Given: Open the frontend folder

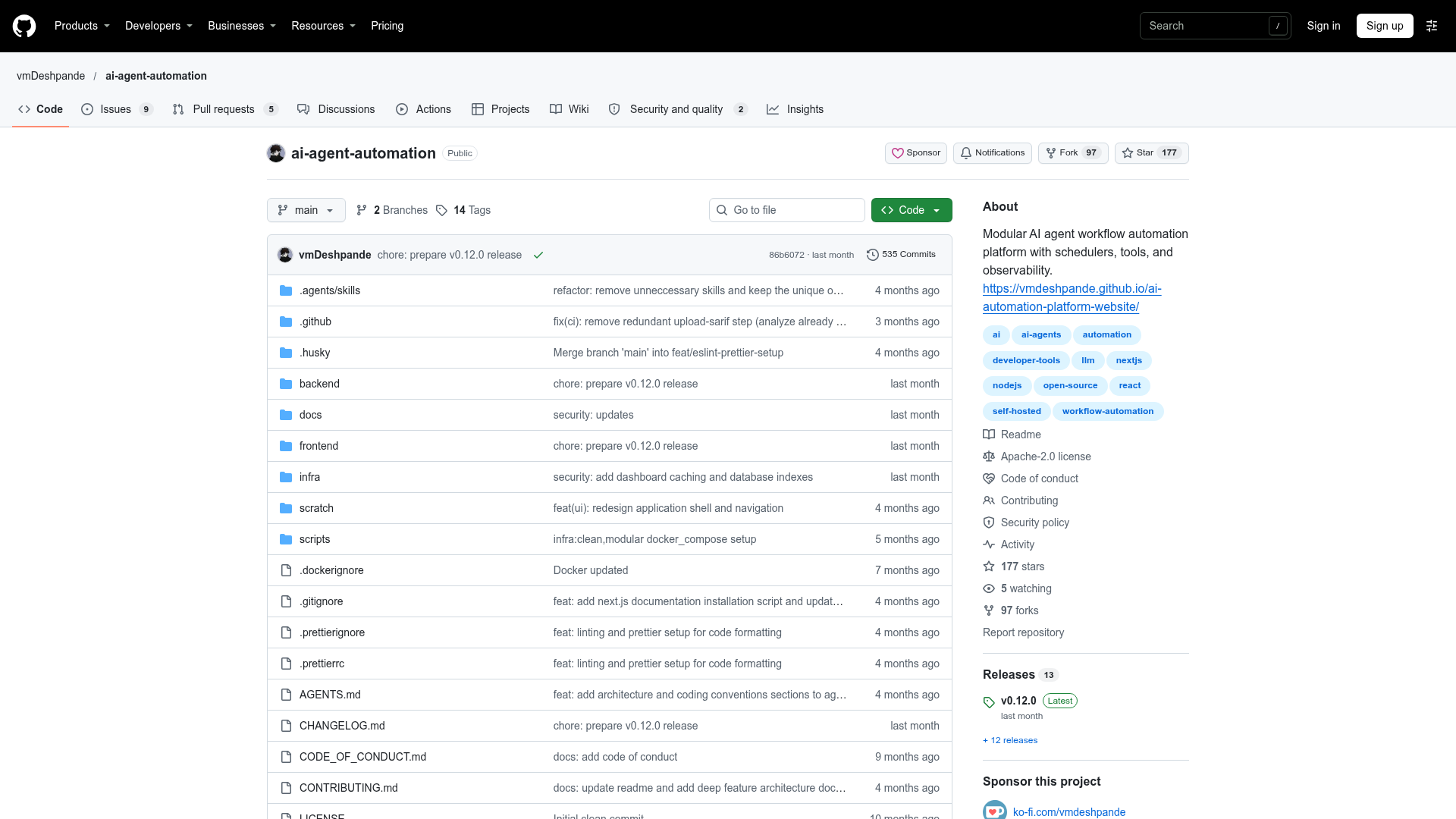Looking at the screenshot, I should (318, 446).
